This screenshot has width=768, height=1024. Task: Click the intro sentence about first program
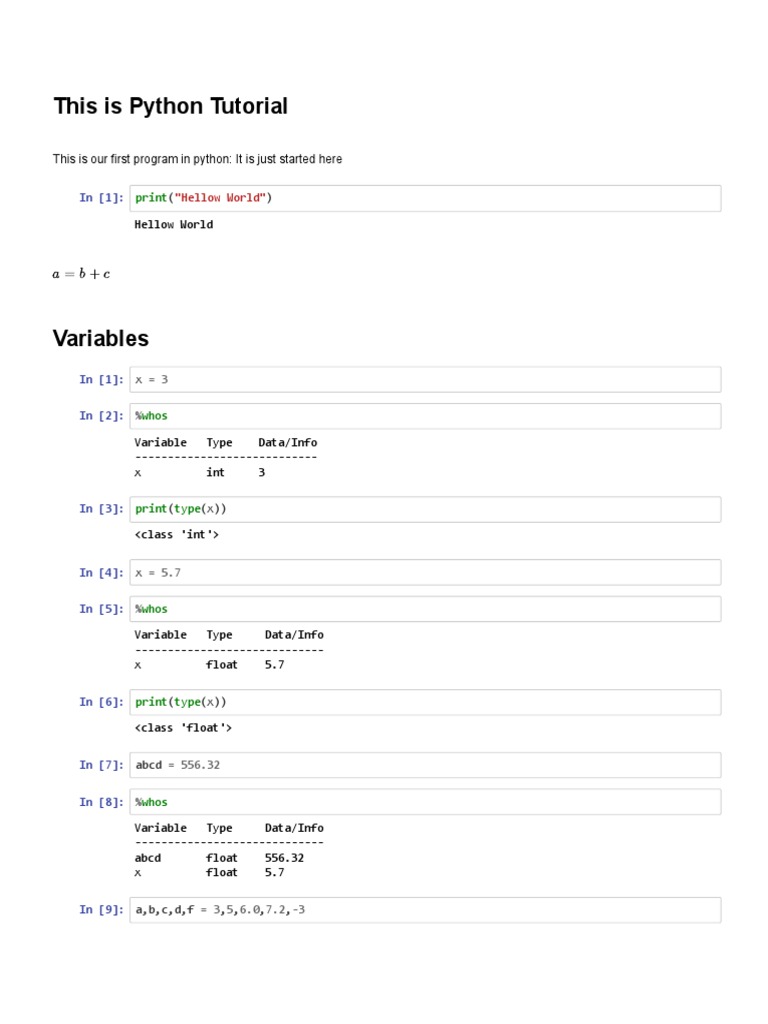[197, 159]
